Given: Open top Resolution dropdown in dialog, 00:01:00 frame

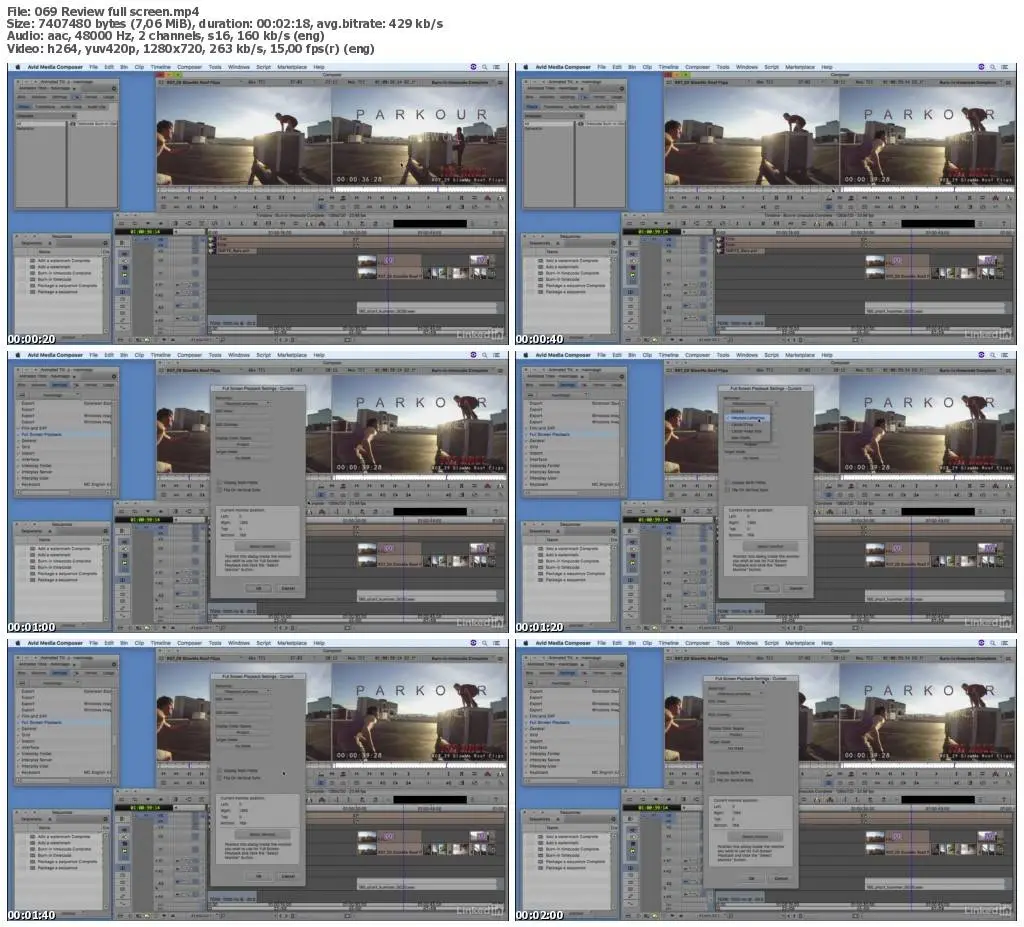Looking at the screenshot, I should pyautogui.click(x=243, y=403).
